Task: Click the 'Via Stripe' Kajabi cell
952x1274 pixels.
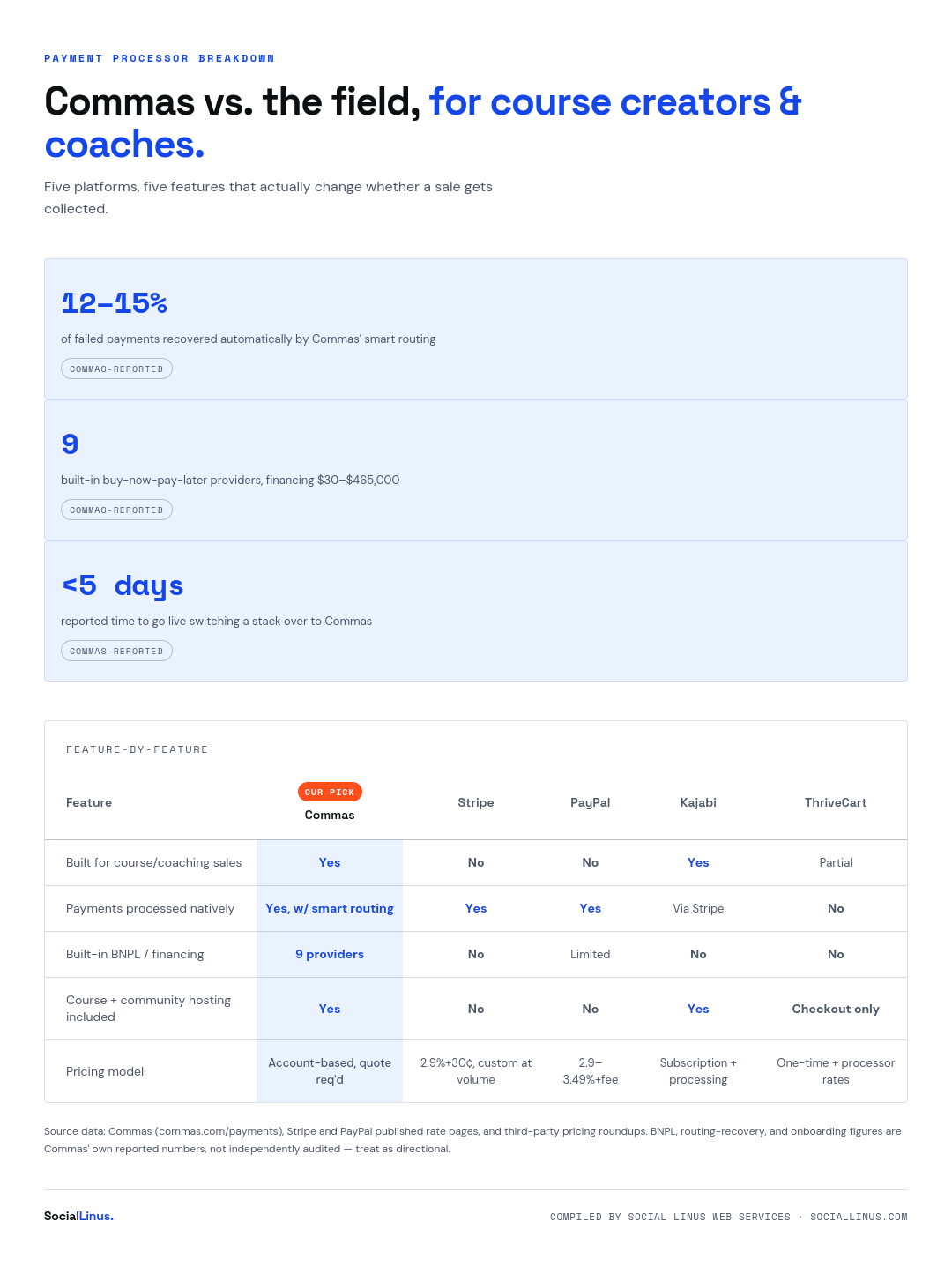Action: tap(698, 908)
